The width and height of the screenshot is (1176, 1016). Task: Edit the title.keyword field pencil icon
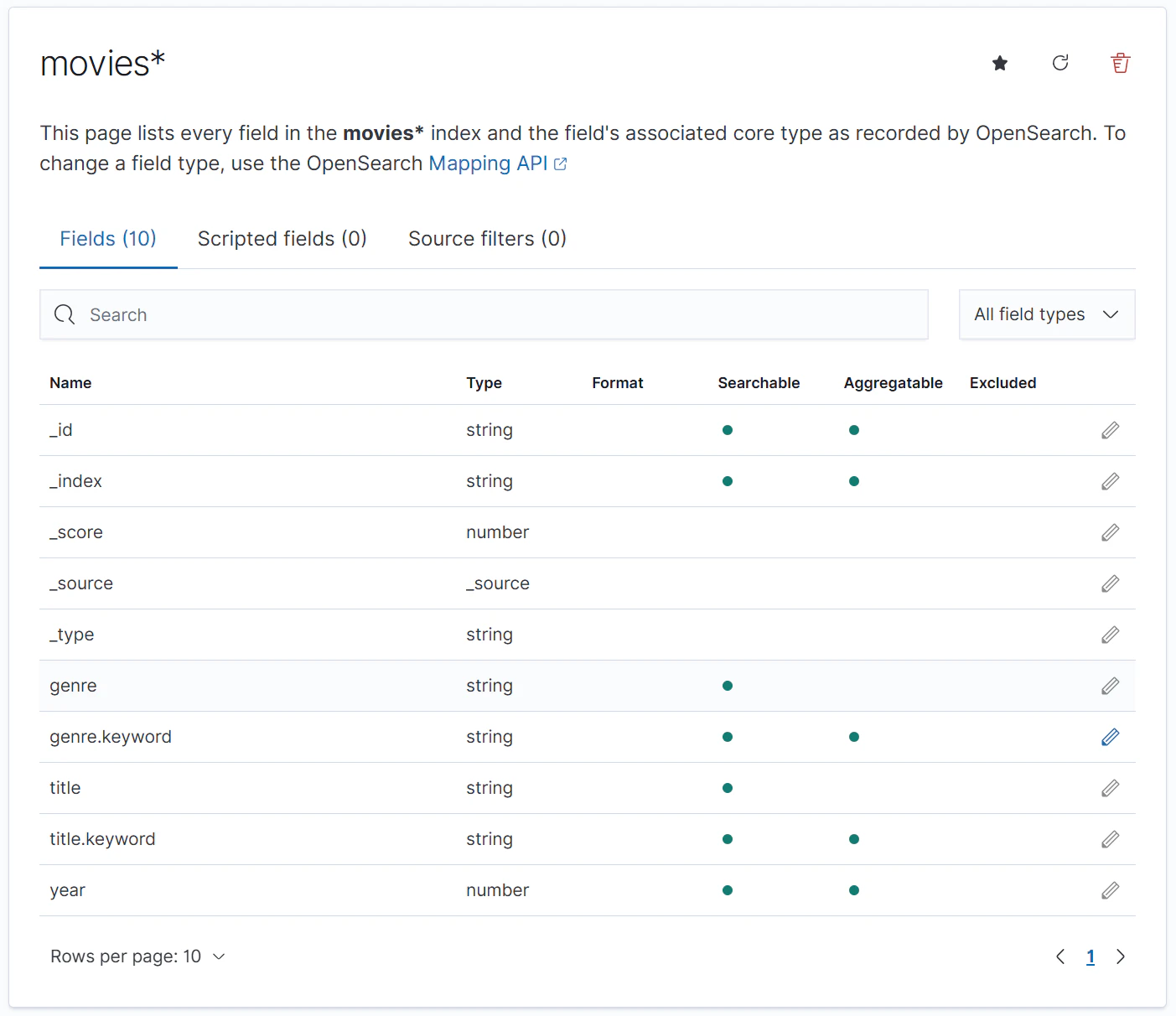tap(1111, 839)
